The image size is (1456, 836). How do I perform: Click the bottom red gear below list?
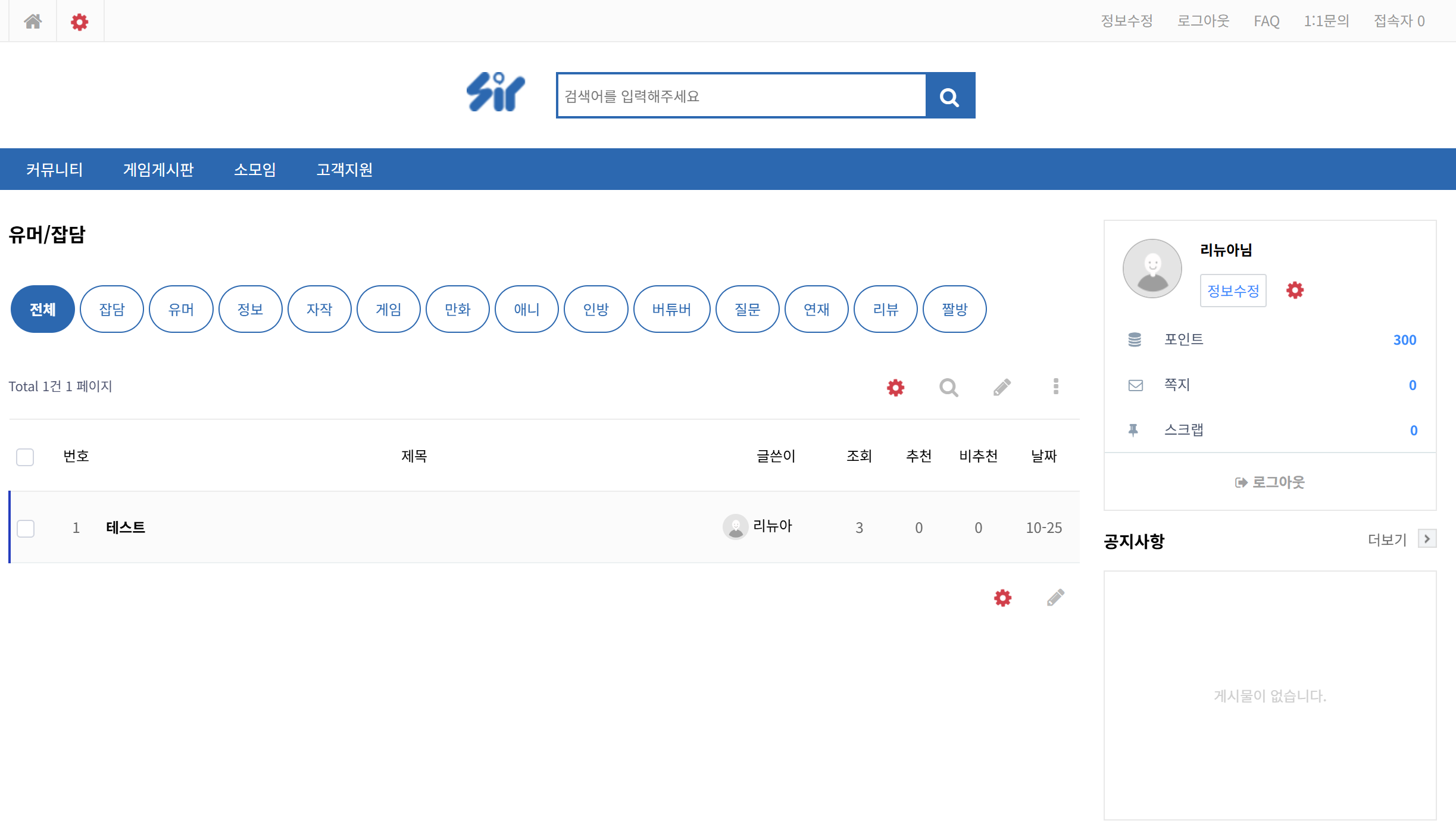point(1002,598)
